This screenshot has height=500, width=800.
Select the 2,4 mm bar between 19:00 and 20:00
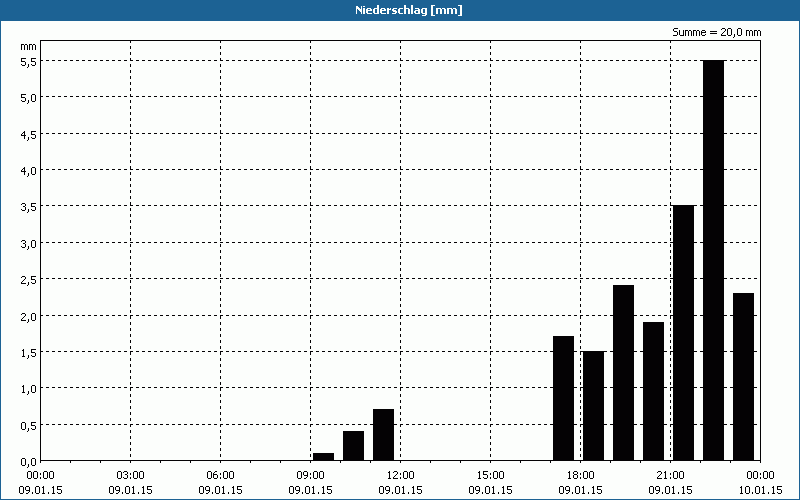(623, 373)
